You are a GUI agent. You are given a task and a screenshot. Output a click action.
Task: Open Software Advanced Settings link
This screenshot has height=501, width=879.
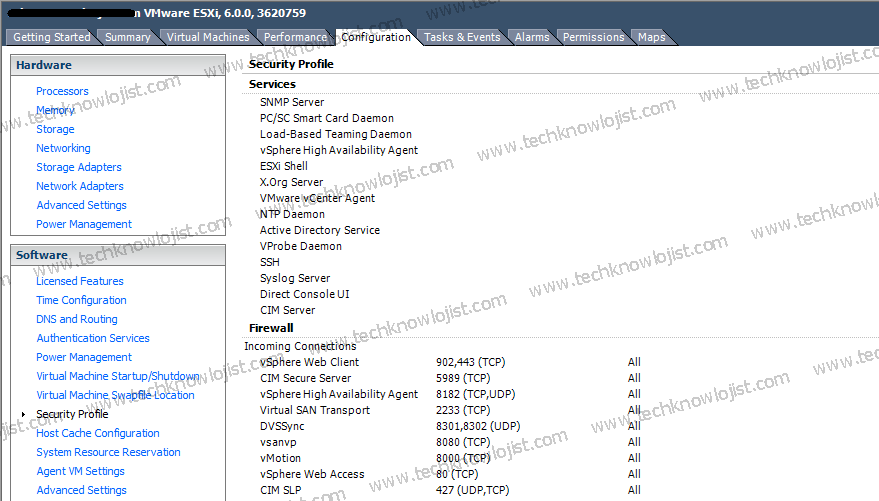(81, 490)
